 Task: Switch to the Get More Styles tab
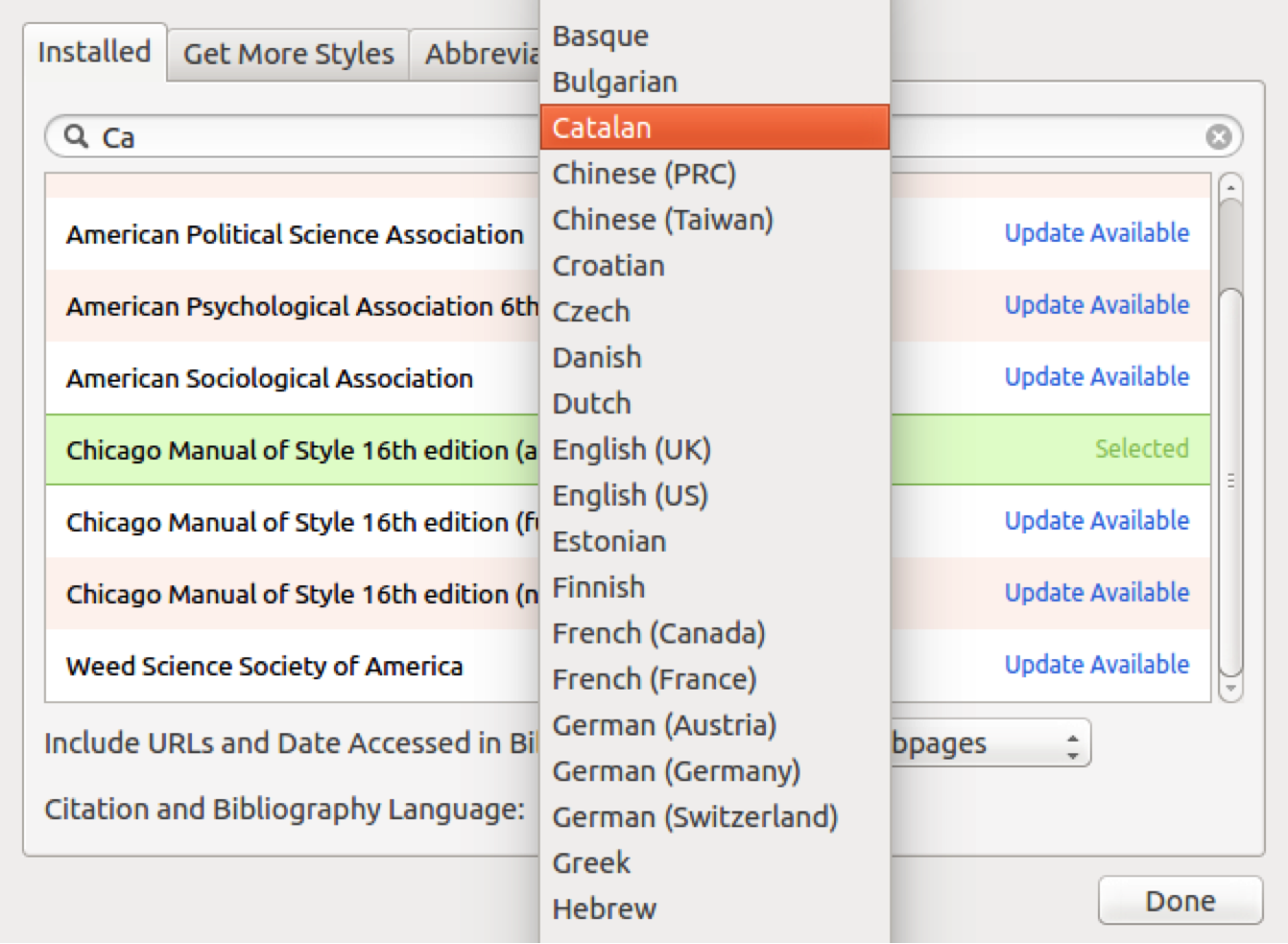click(287, 54)
